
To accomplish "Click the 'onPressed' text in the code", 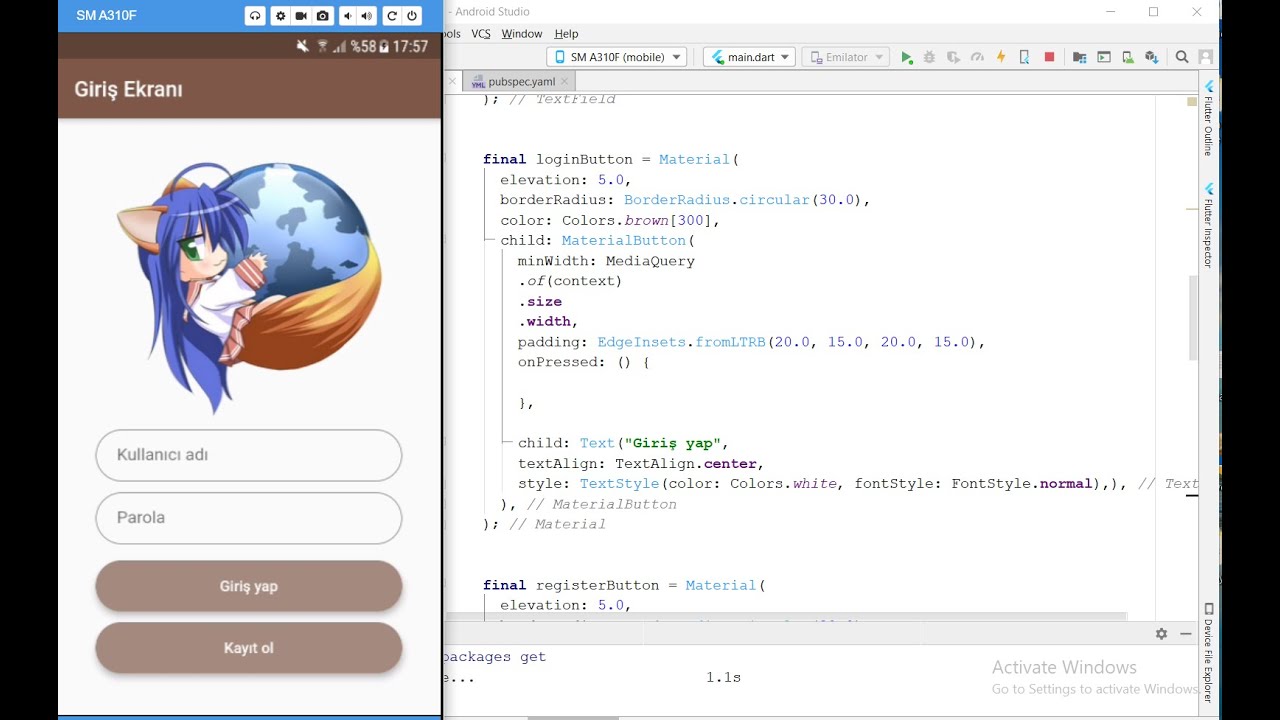I will (x=557, y=362).
